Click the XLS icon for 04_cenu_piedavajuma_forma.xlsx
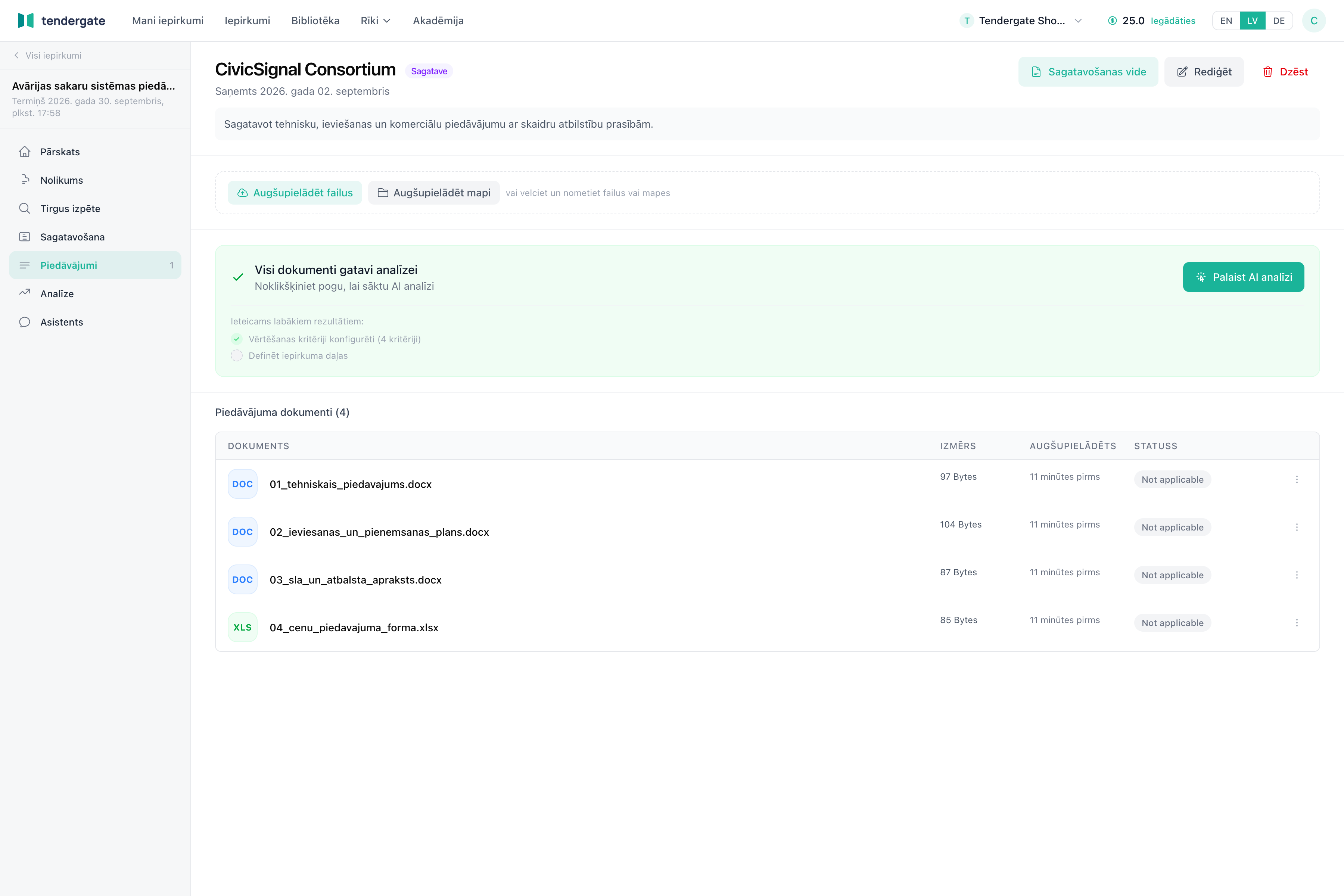This screenshot has height=896, width=1344. click(242, 628)
